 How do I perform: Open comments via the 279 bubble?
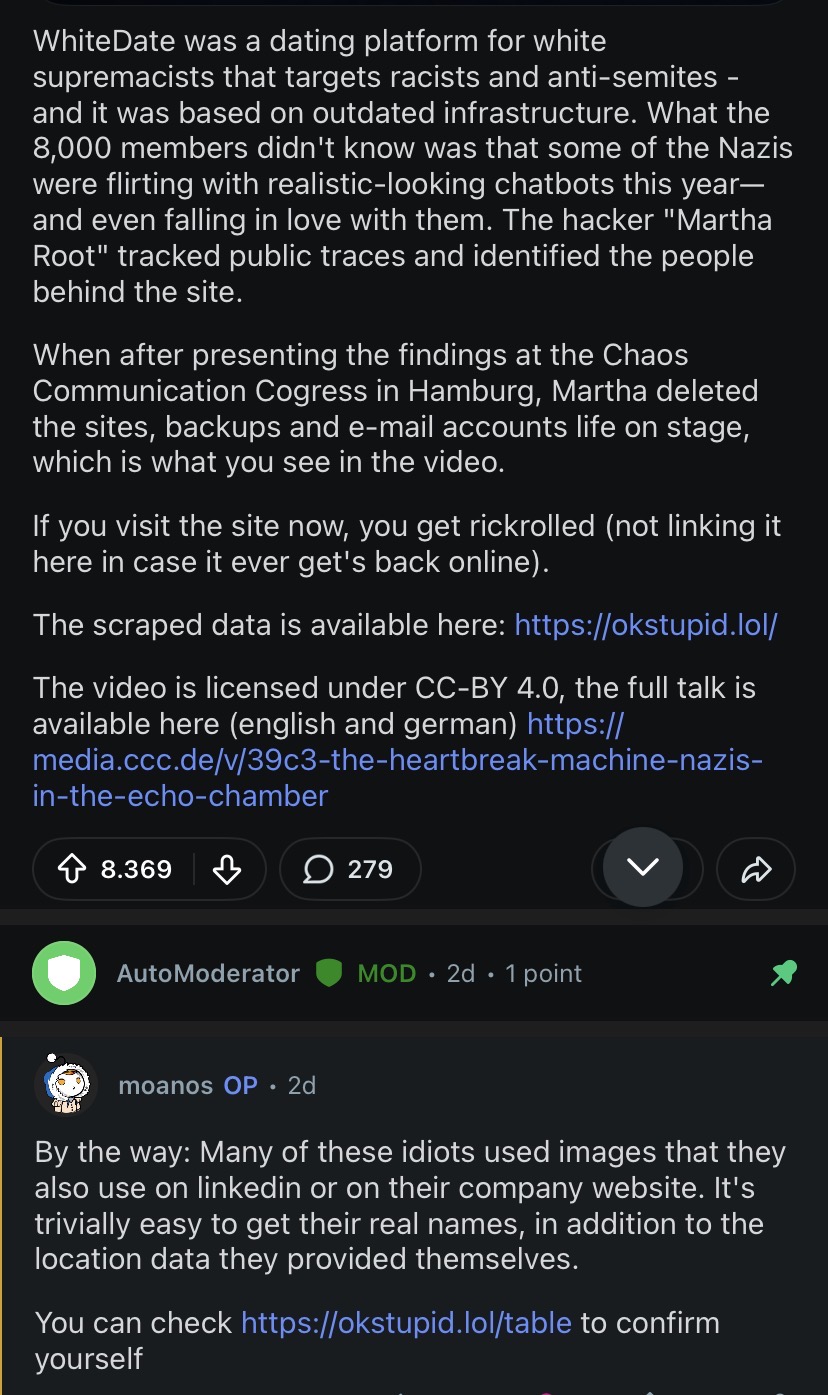350,869
